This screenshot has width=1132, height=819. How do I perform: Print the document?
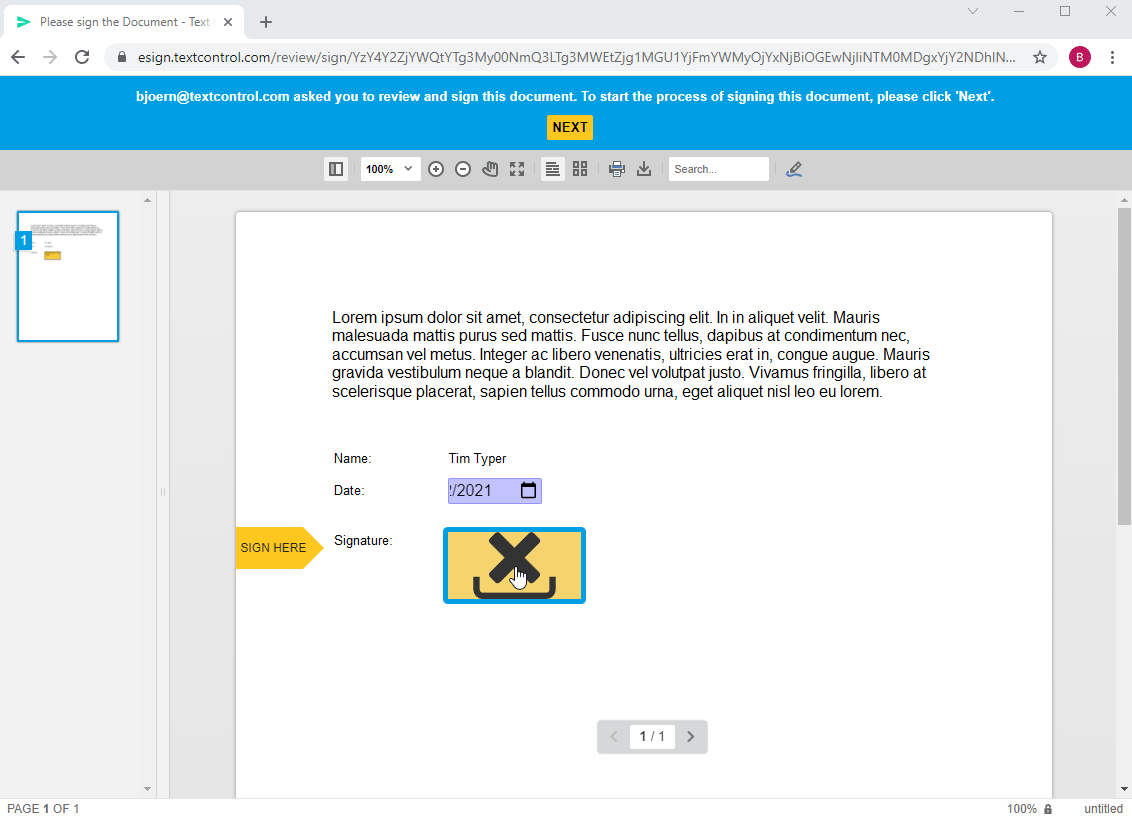pyautogui.click(x=617, y=169)
